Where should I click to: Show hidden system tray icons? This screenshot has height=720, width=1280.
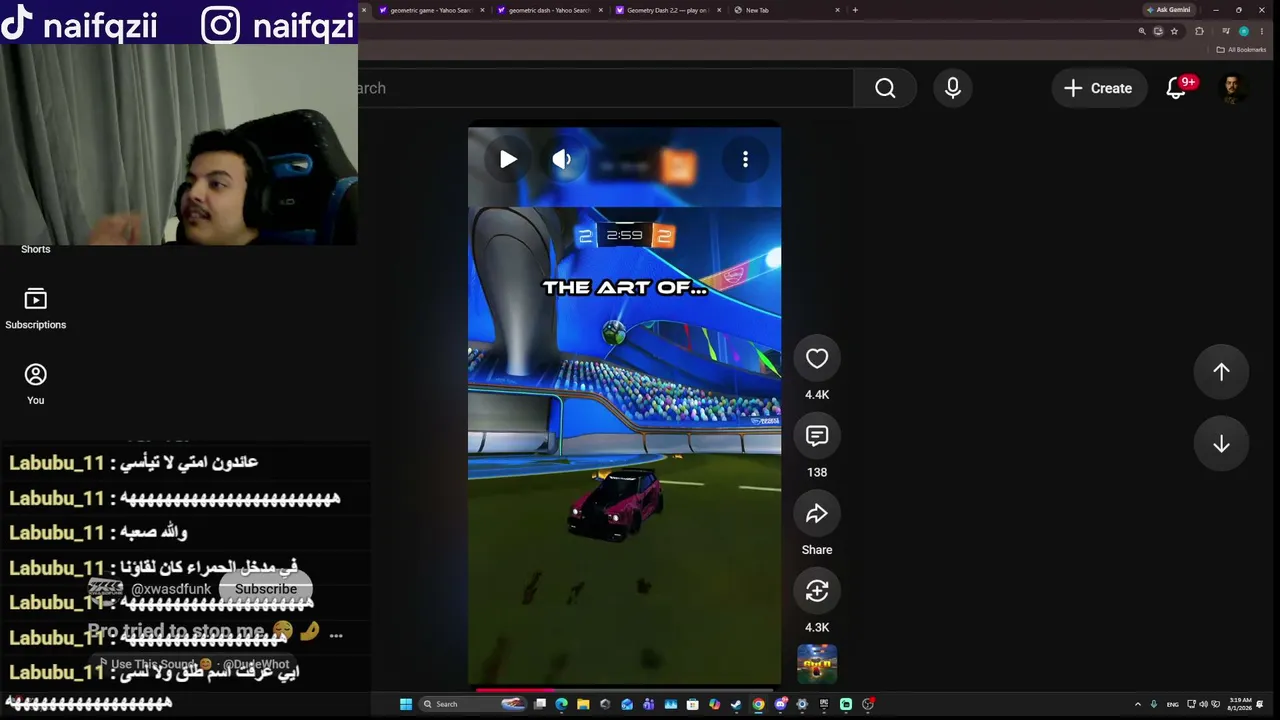point(1138,704)
